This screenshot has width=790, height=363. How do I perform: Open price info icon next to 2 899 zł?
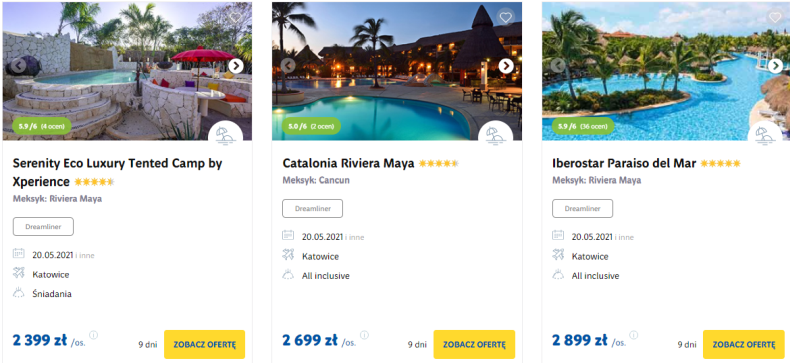[x=634, y=335]
